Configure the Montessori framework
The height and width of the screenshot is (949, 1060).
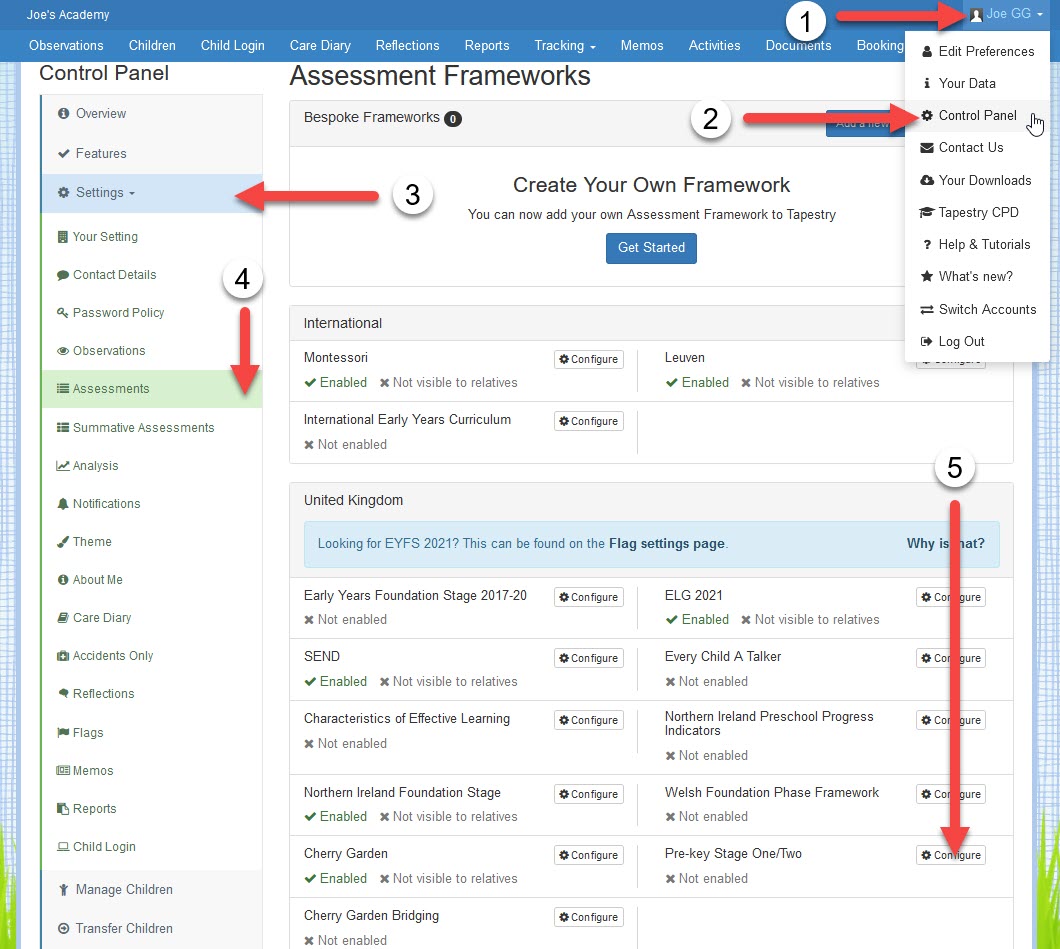589,359
